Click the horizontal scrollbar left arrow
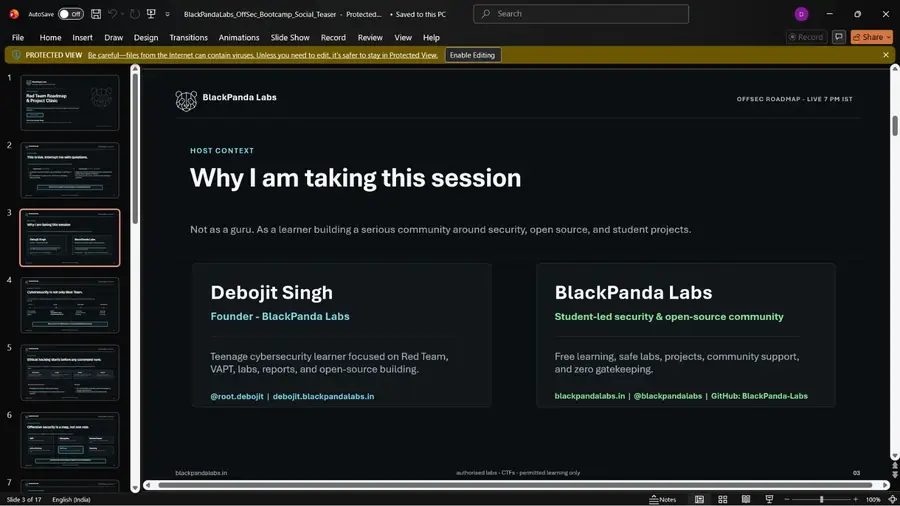Image resolution: width=900 pixels, height=506 pixels. (148, 485)
